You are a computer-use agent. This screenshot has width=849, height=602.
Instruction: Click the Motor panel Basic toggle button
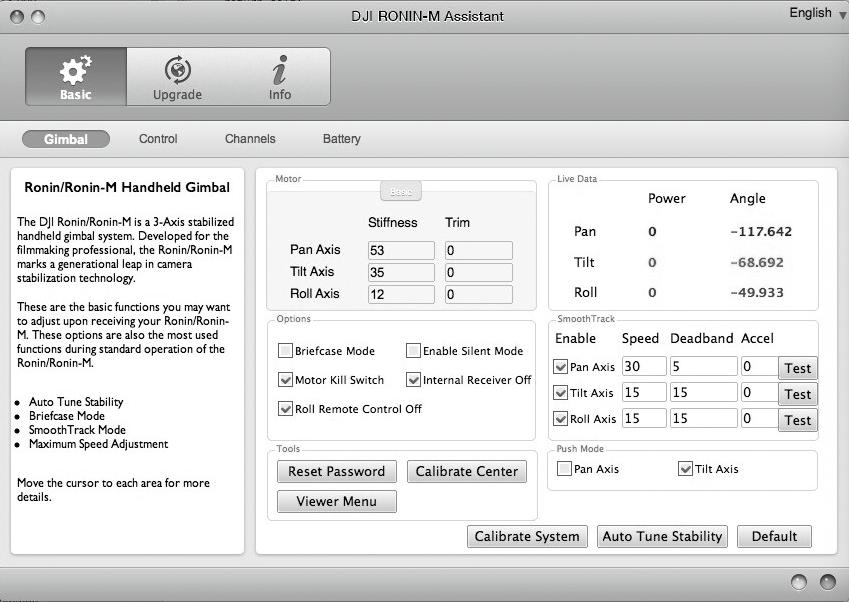[401, 192]
